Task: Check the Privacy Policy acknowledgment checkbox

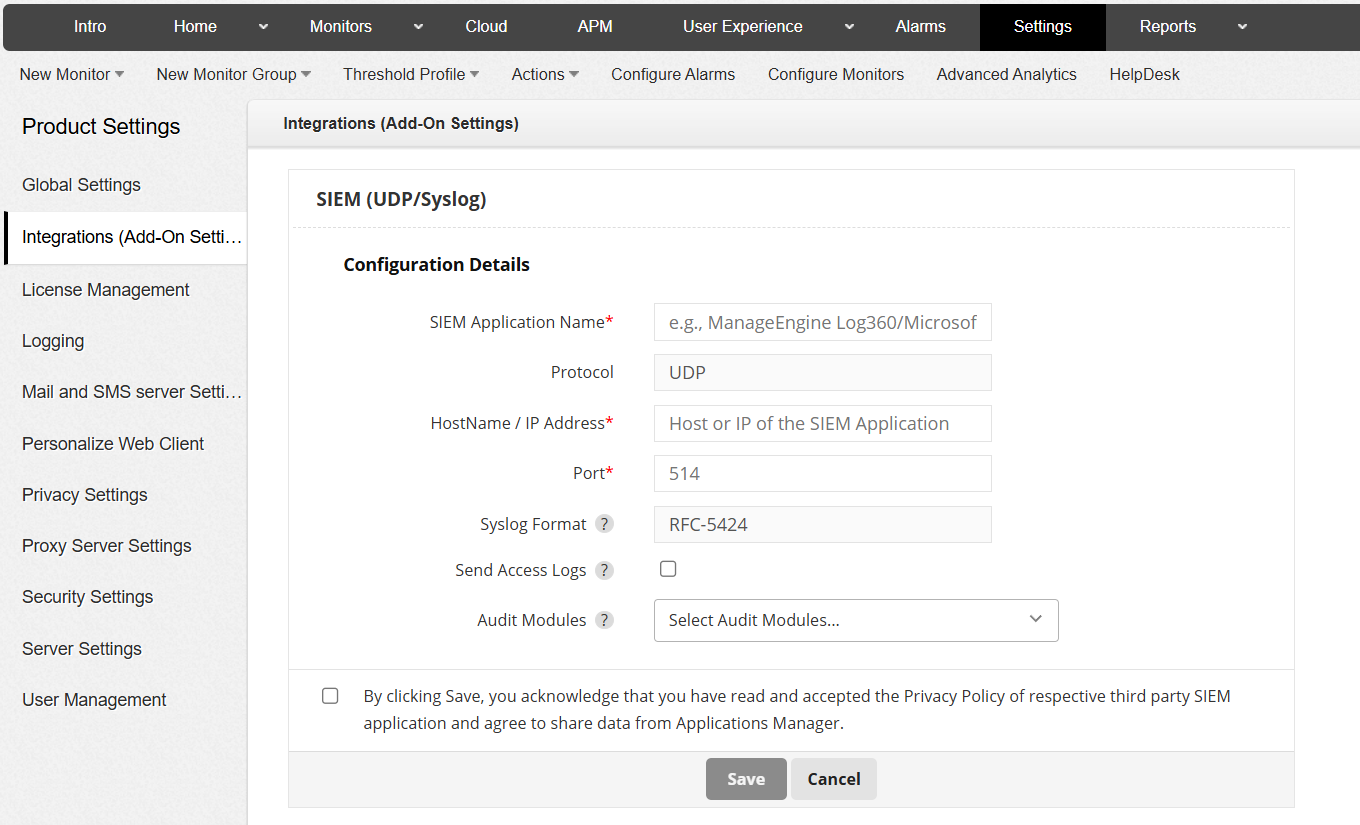Action: (x=330, y=695)
